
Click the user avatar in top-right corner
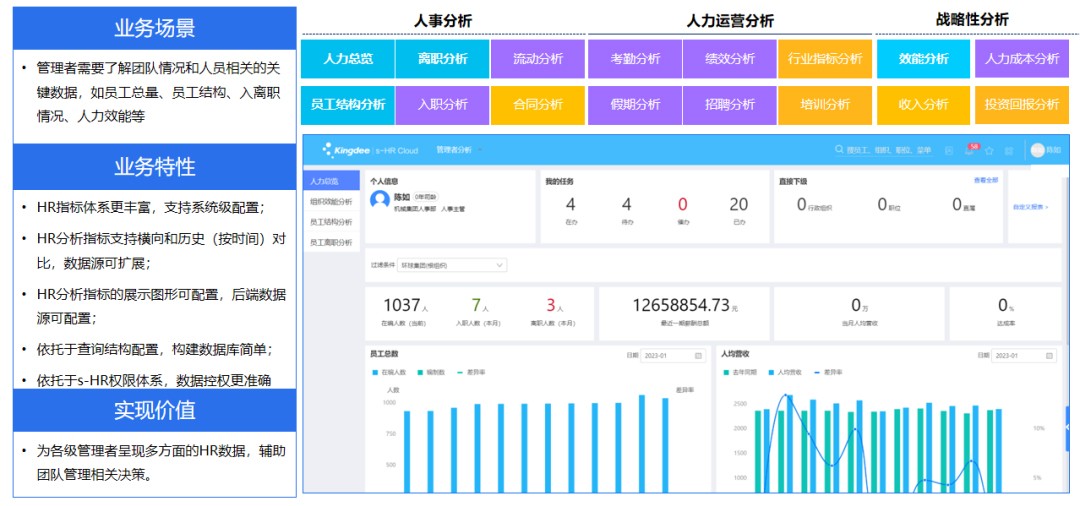(x=1037, y=150)
